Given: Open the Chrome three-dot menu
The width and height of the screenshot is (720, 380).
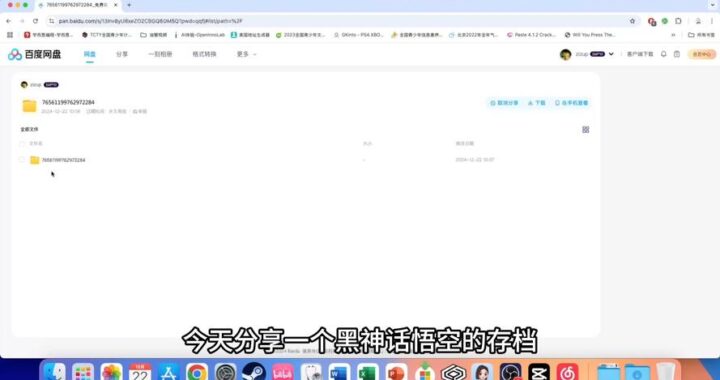Looking at the screenshot, I should pos(713,21).
